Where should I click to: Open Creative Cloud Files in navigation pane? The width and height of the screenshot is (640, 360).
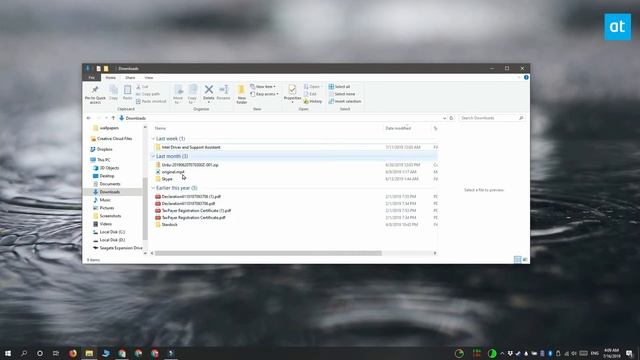click(115, 139)
